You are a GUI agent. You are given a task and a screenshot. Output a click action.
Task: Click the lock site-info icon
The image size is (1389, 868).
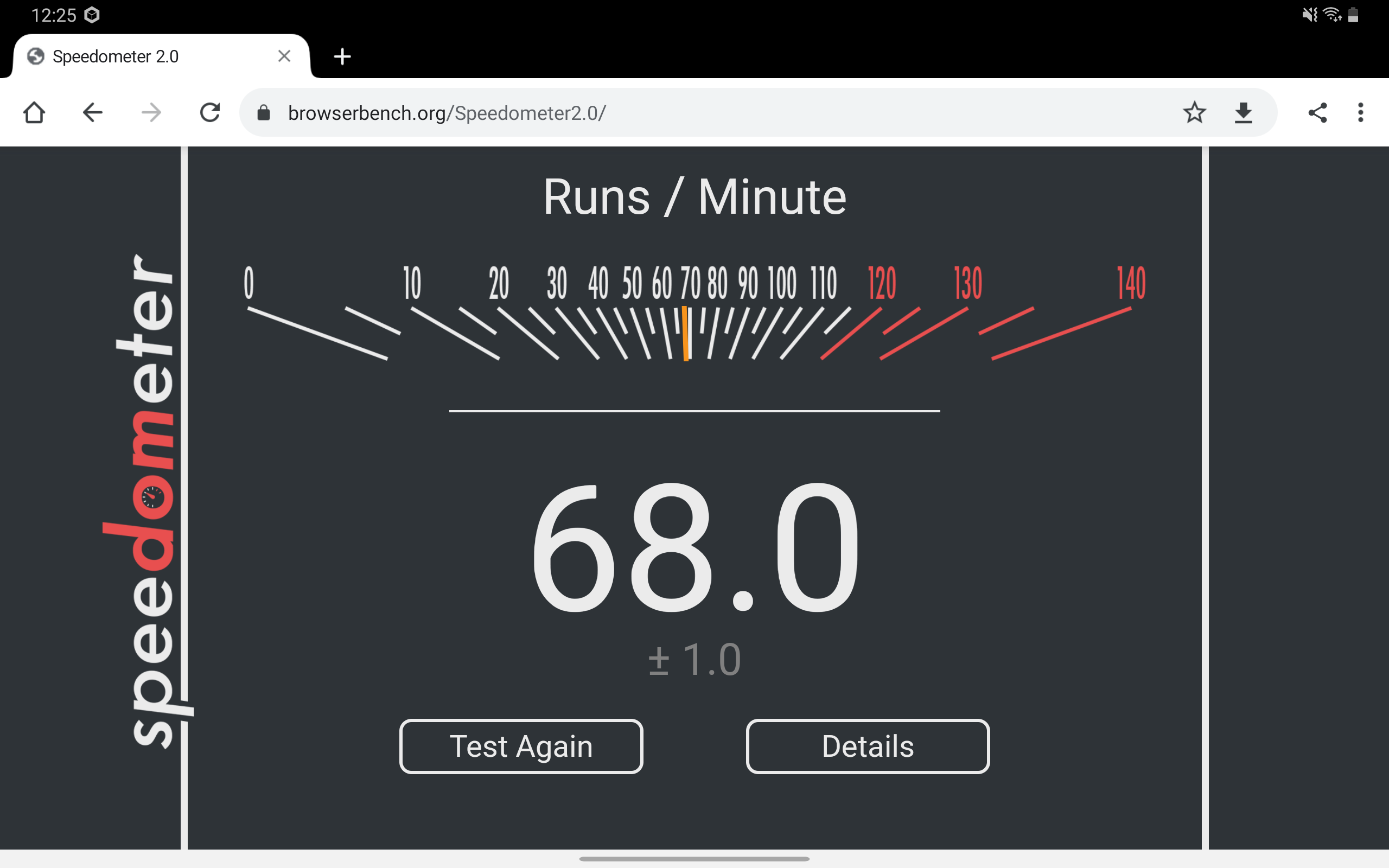(x=264, y=112)
